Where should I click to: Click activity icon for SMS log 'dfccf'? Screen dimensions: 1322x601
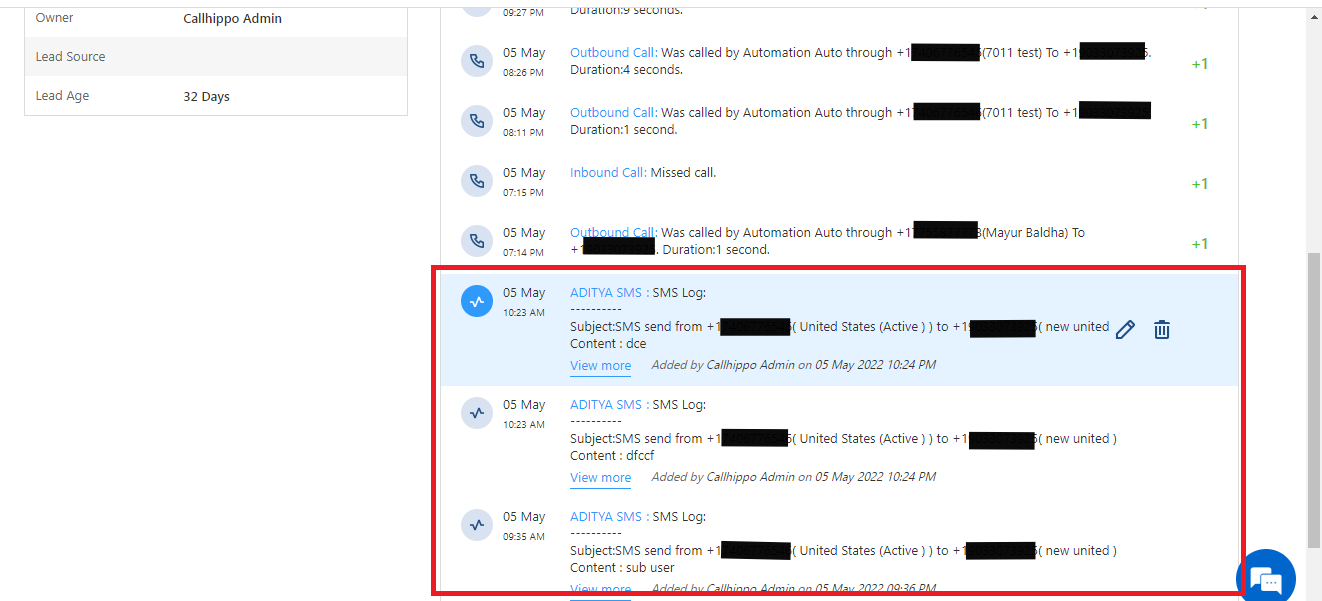(x=477, y=413)
